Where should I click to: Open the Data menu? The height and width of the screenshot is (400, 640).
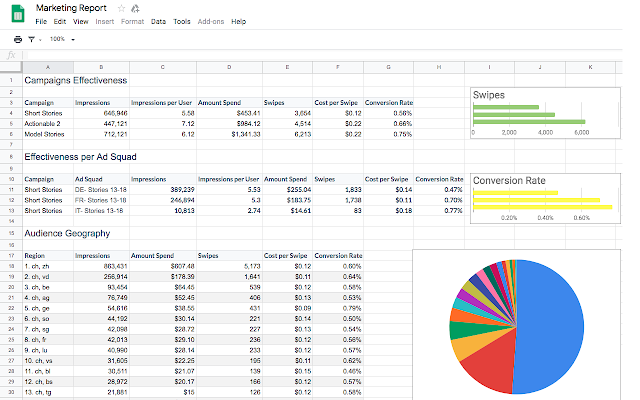(158, 22)
